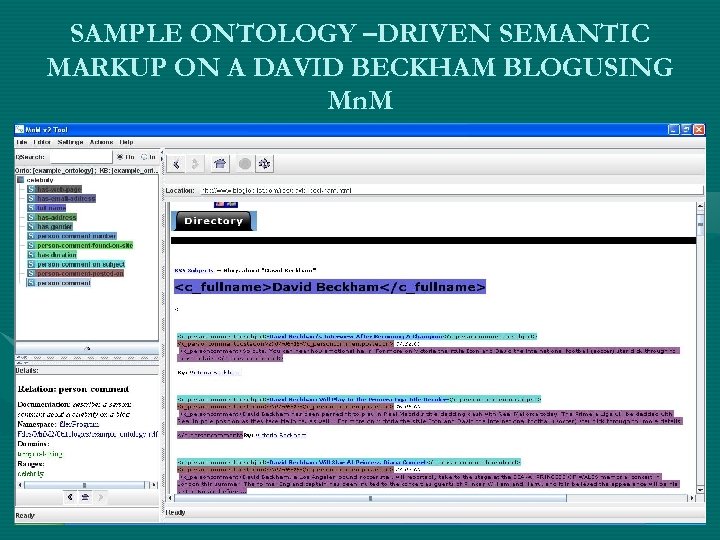Screen dimensions: 720x540
Task: Select the celebrity class in the tree
Action: 40,180
